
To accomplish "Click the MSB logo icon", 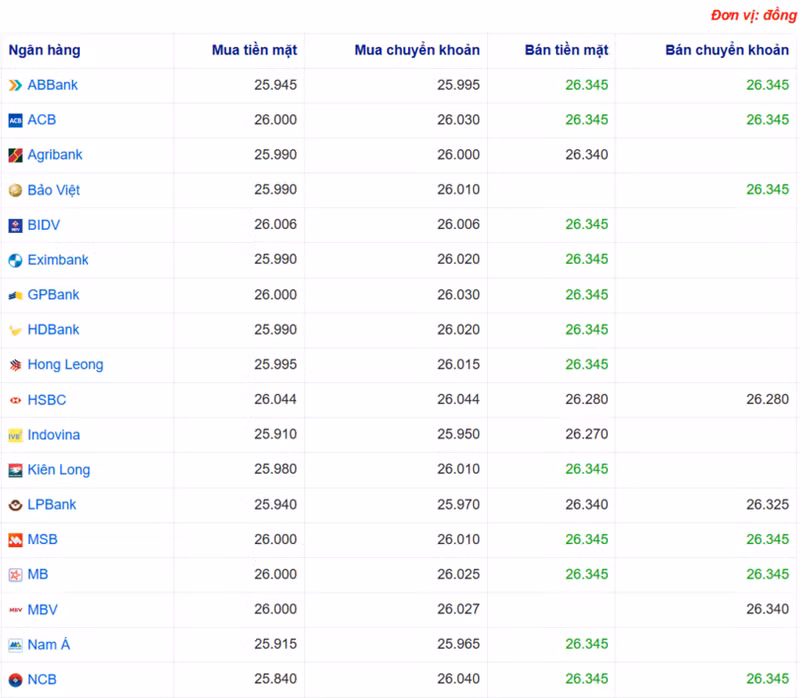I will tap(14, 540).
